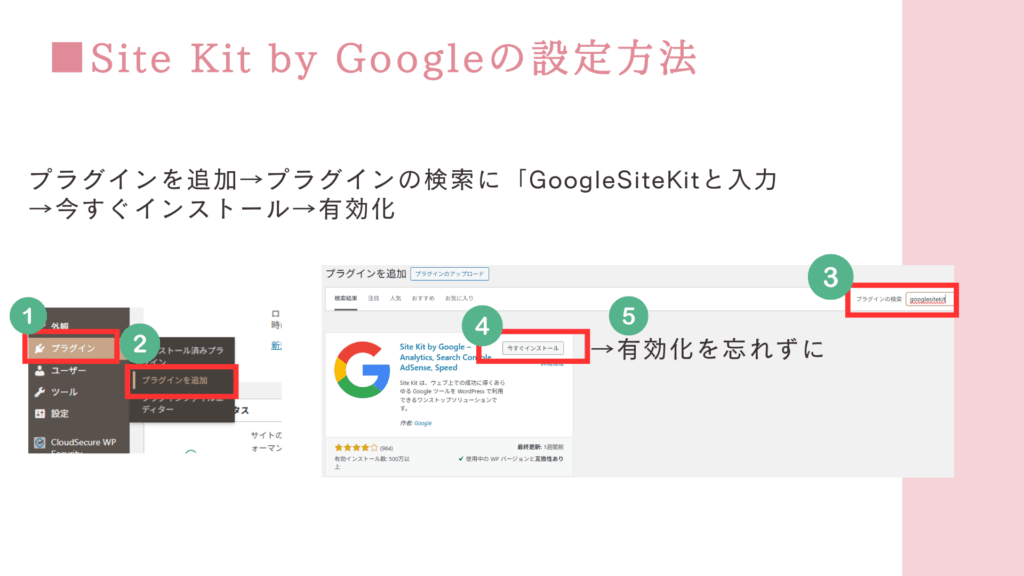
Task: Click the plugin search input field
Action: pyautogui.click(x=929, y=300)
